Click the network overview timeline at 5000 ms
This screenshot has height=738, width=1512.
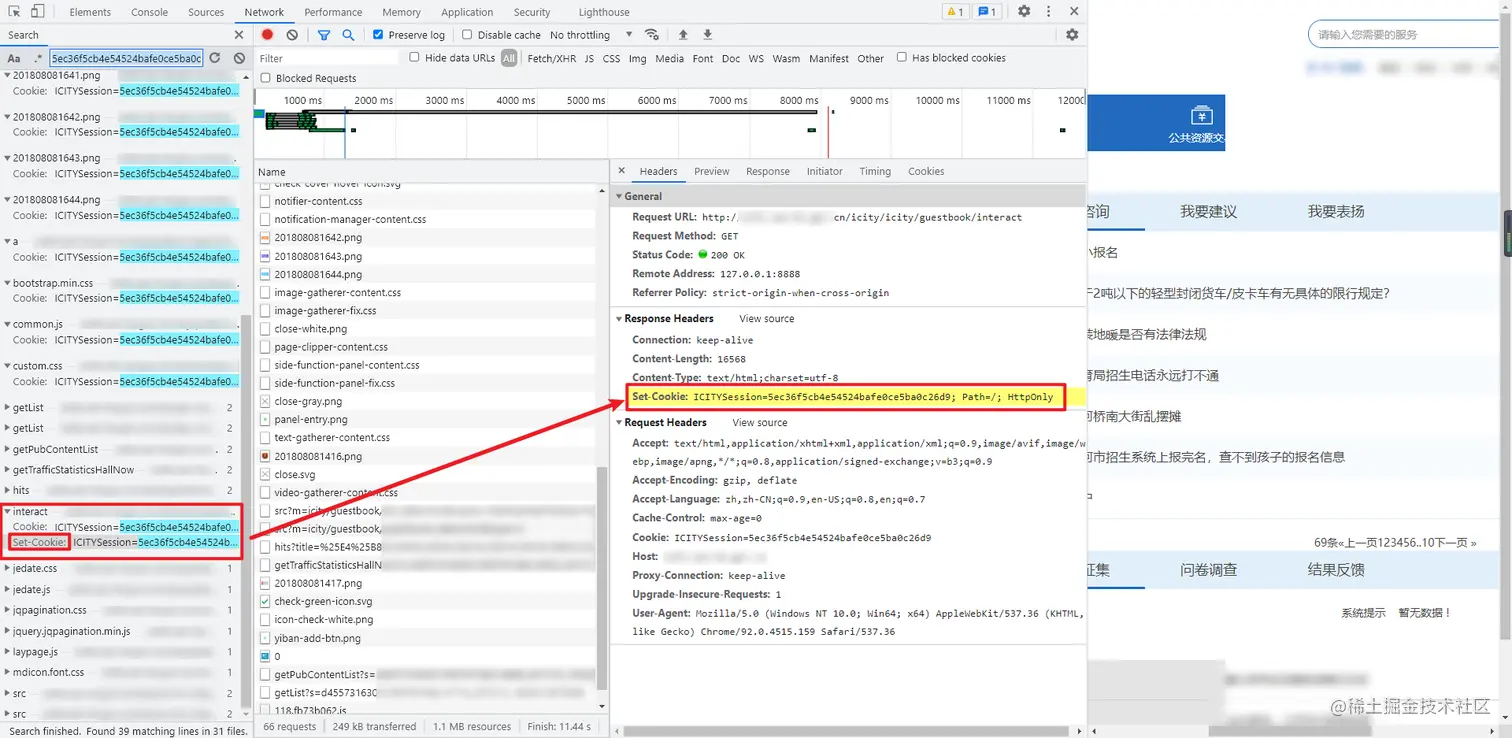click(x=585, y=100)
